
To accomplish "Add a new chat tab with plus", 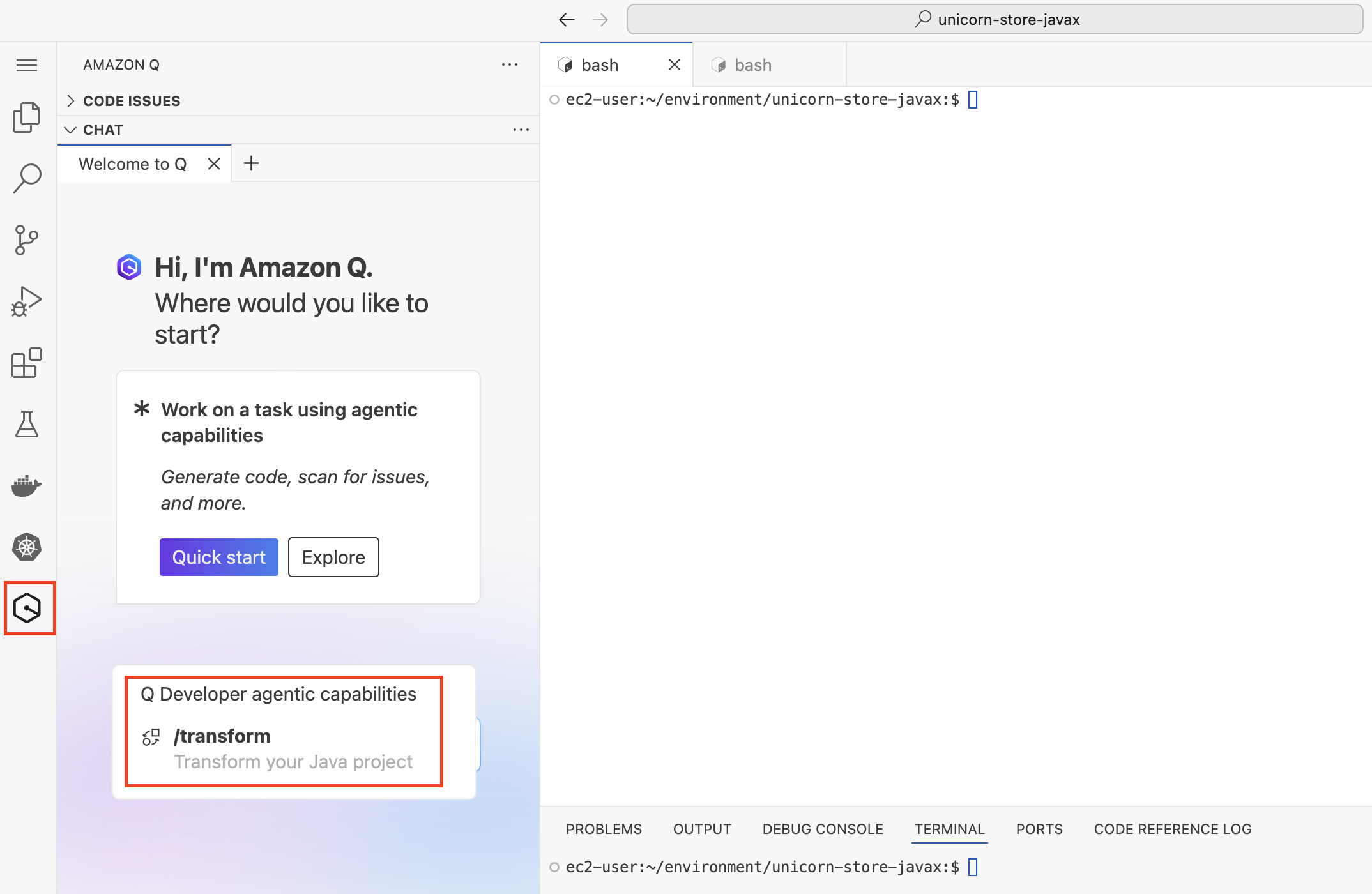I will (251, 163).
